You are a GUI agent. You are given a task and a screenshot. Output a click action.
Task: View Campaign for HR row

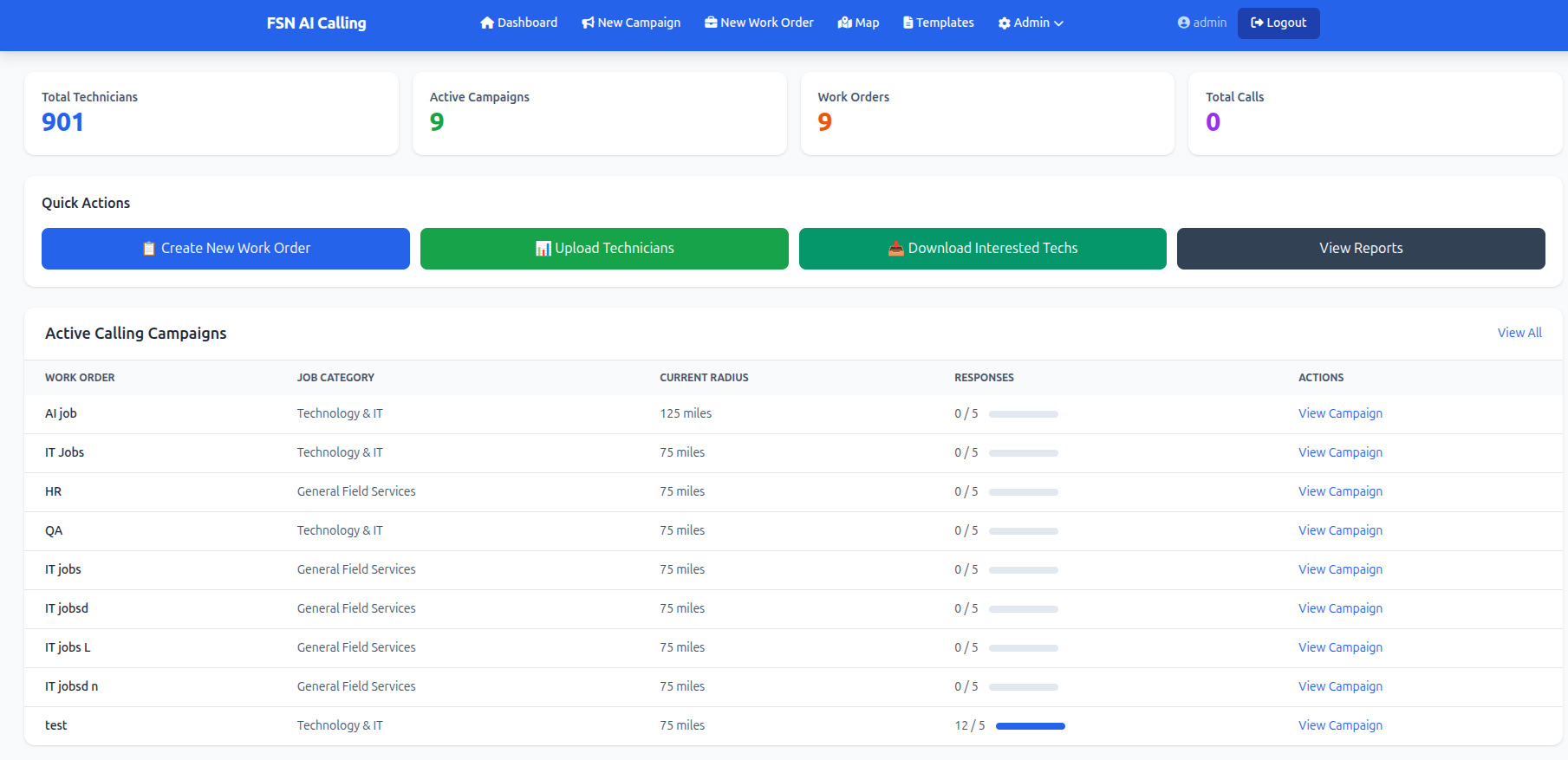click(x=1340, y=491)
